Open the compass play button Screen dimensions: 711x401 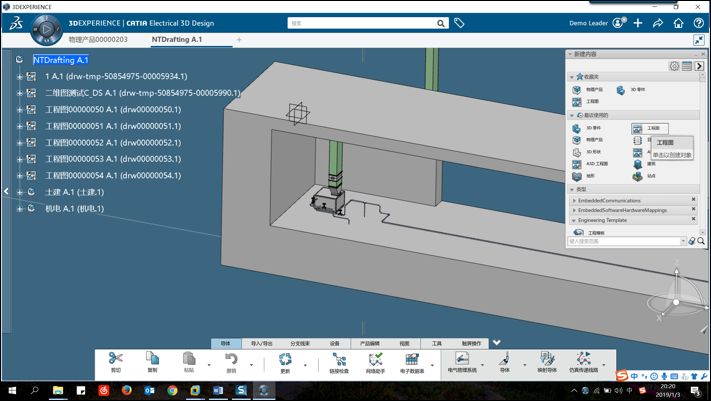pos(46,29)
